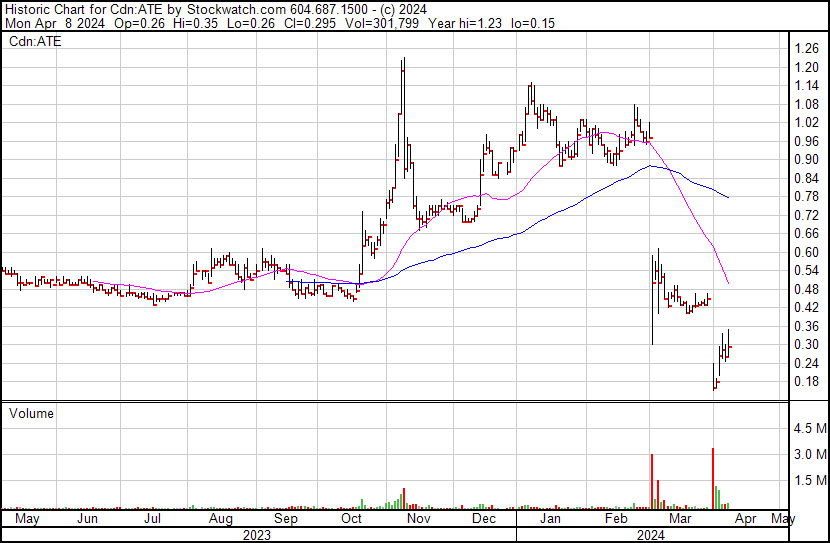Viewport: 830px width, 543px height.
Task: Select the 3.0 M volume axis label
Action: 809,454
